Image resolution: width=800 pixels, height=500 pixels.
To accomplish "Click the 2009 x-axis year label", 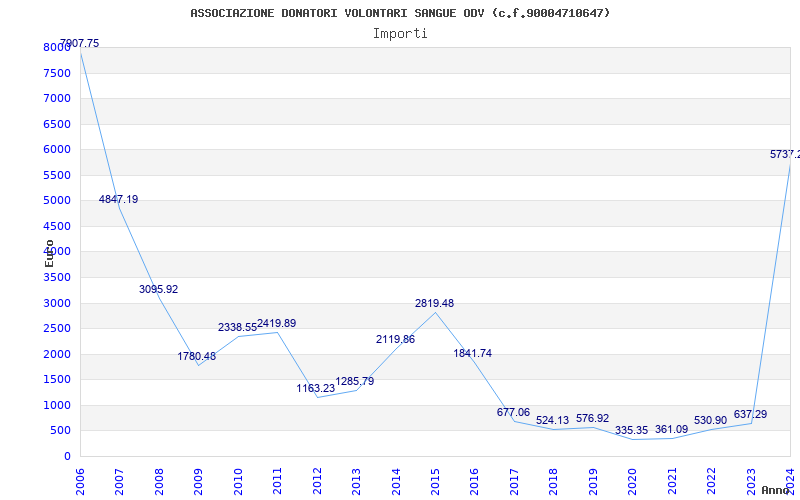I will pos(198,482).
